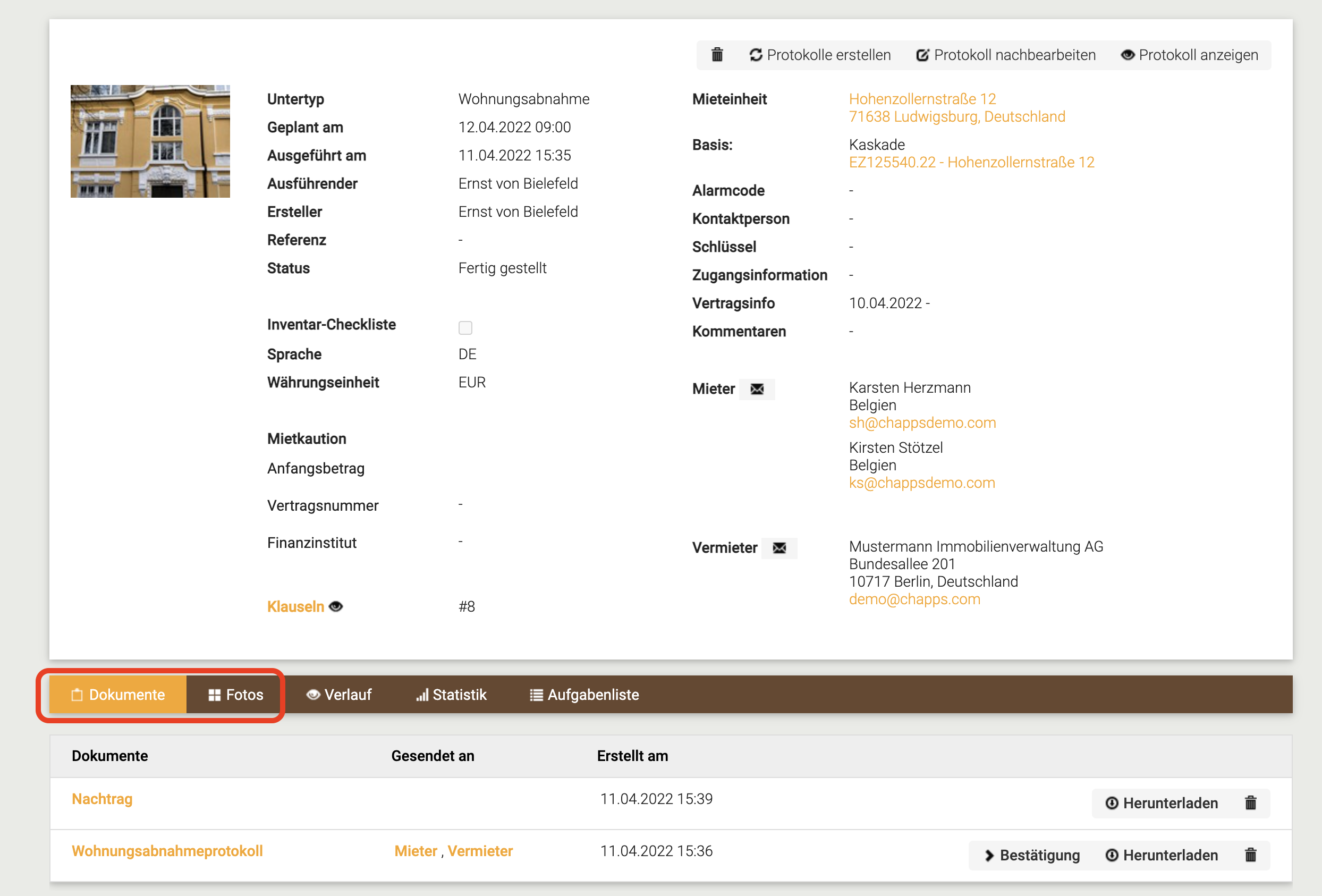Delete the Nachtrag document via trash icon
The image size is (1322, 896).
click(1250, 802)
